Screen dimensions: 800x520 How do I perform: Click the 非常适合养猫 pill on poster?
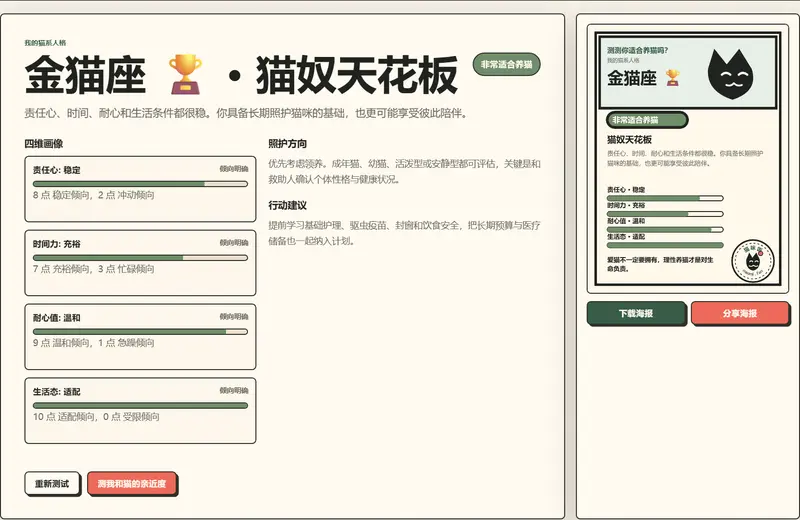pos(646,120)
